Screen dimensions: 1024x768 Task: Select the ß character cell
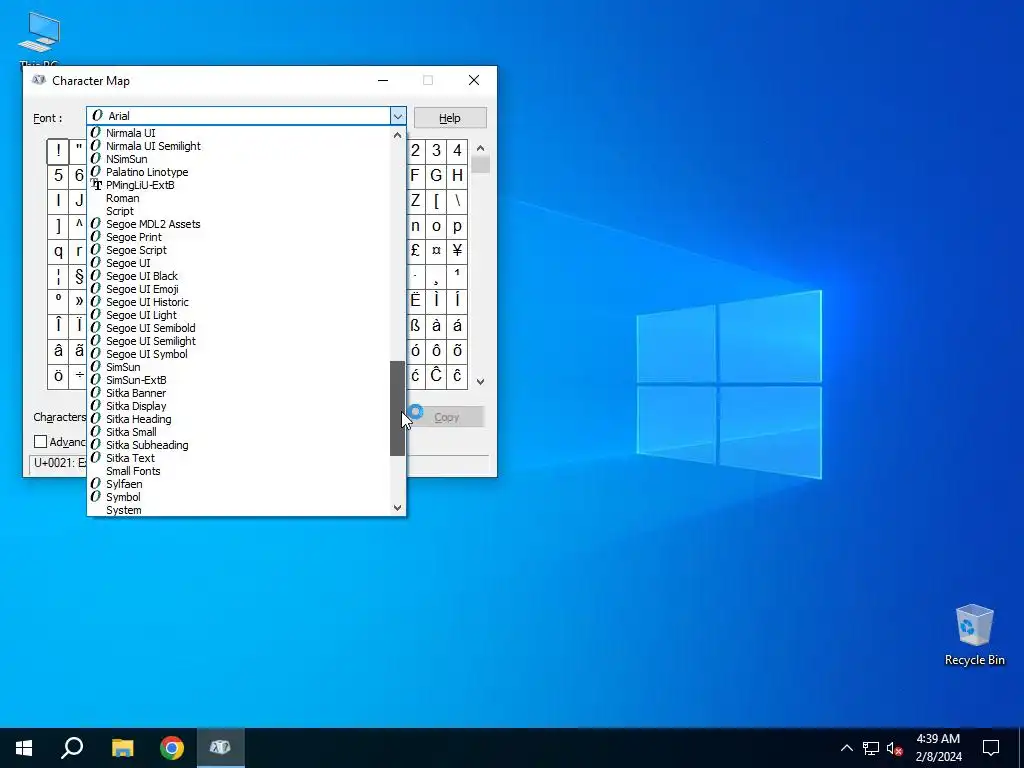(415, 326)
